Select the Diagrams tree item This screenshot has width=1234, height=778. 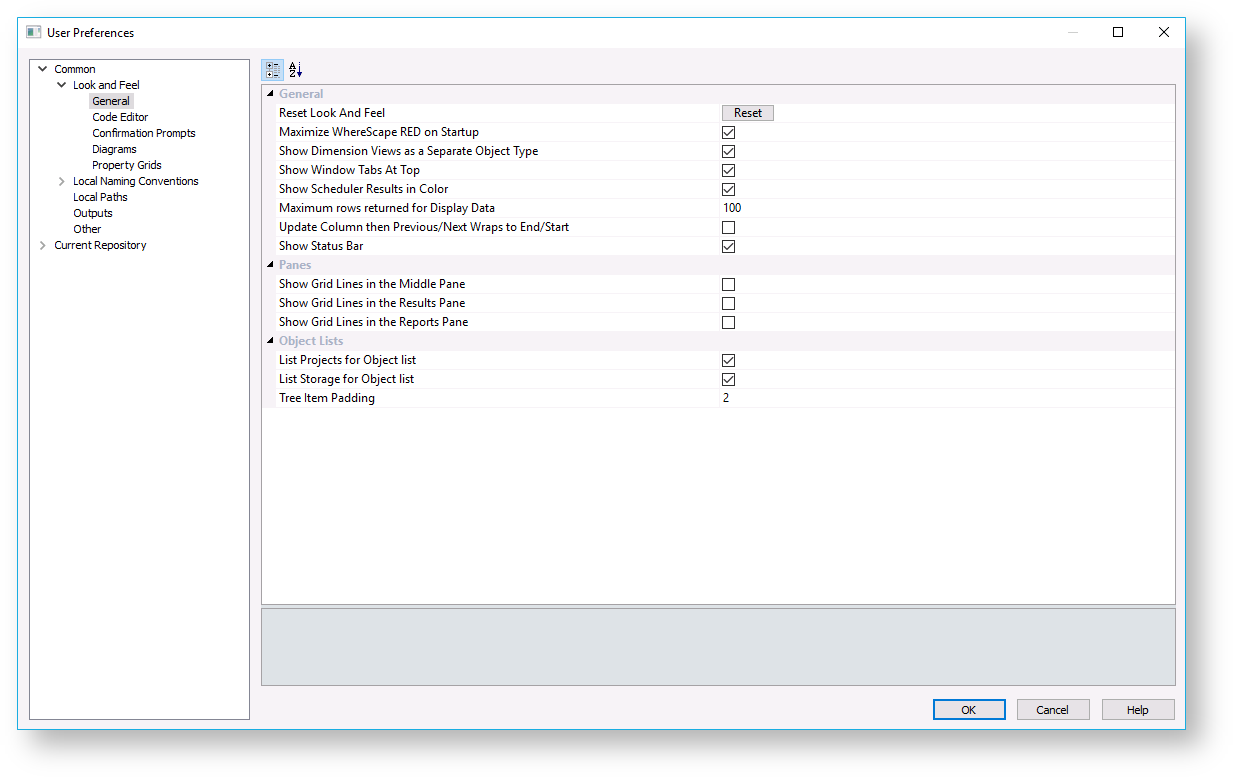114,149
